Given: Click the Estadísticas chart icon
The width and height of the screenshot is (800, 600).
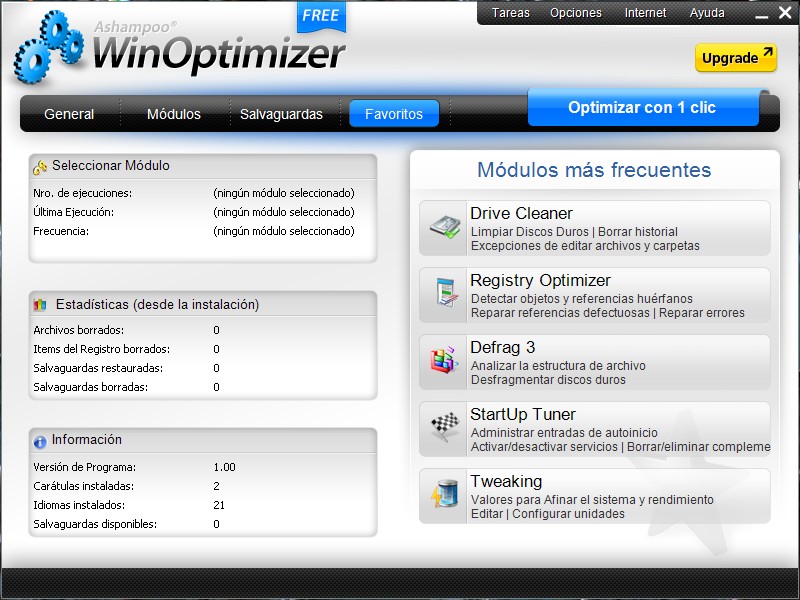Looking at the screenshot, I should pos(40,305).
